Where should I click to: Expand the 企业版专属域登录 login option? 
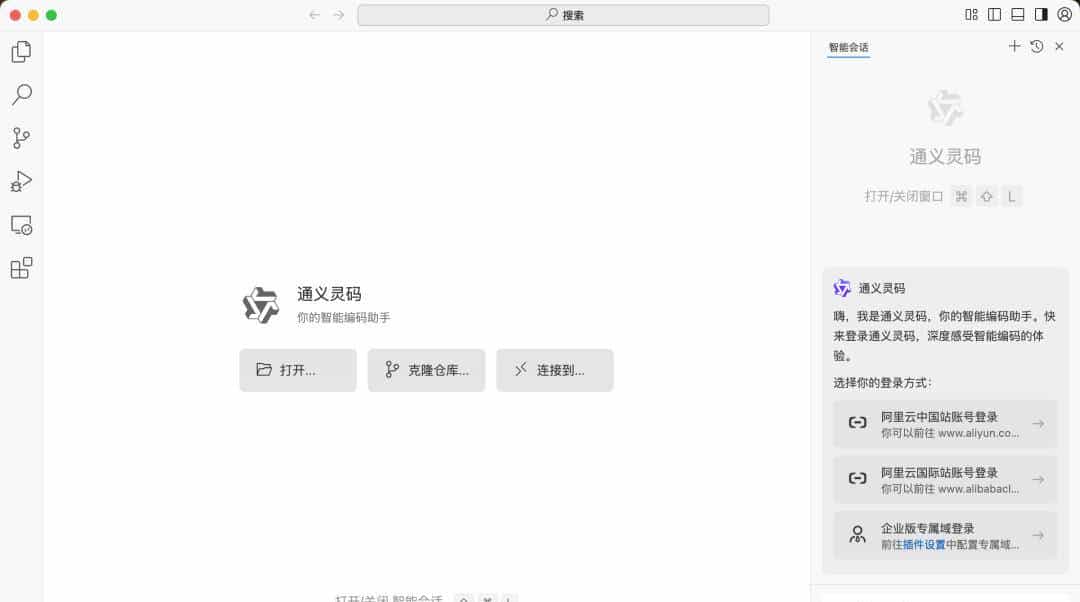944,535
